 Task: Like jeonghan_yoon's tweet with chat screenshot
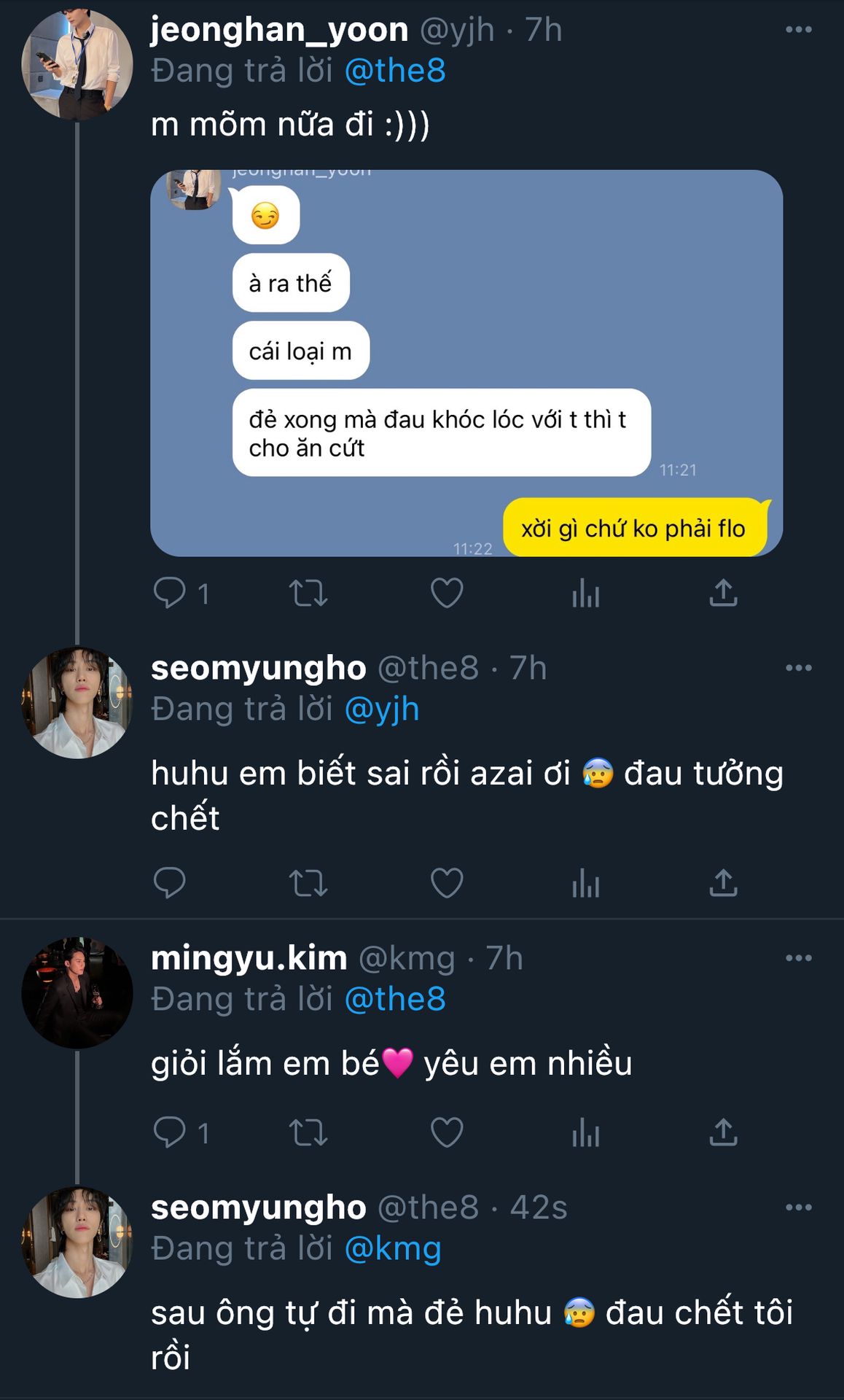pyautogui.click(x=447, y=593)
